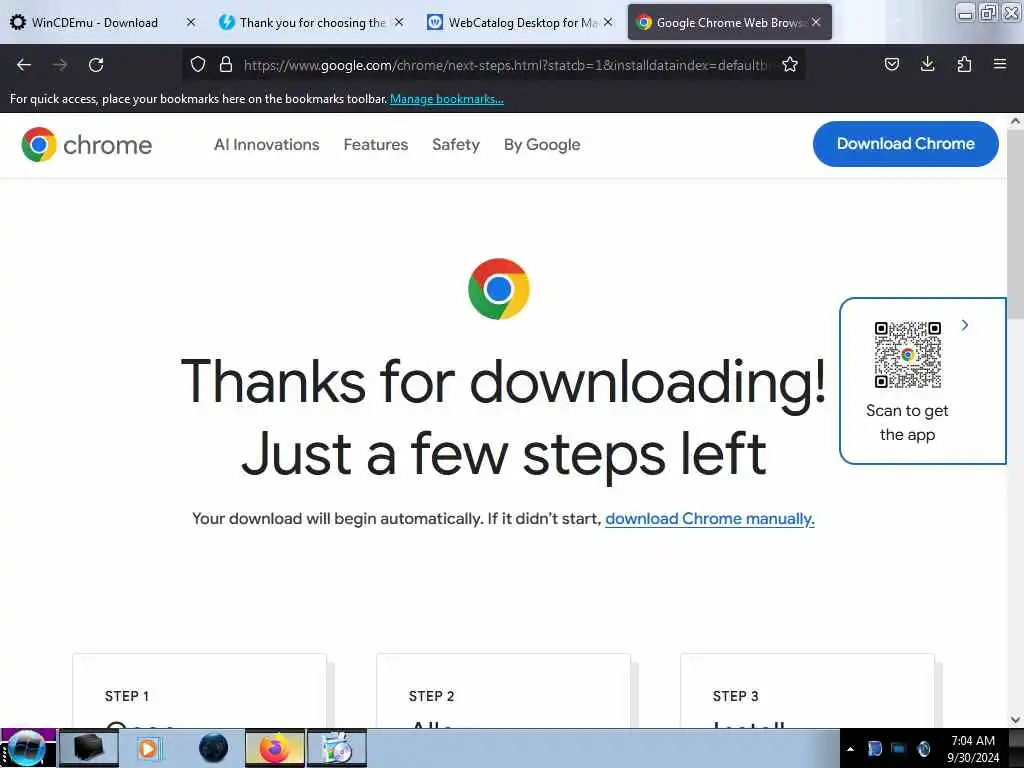Open the disc installer taskbar icon
Screen dimensions: 1024x768
coord(337,748)
